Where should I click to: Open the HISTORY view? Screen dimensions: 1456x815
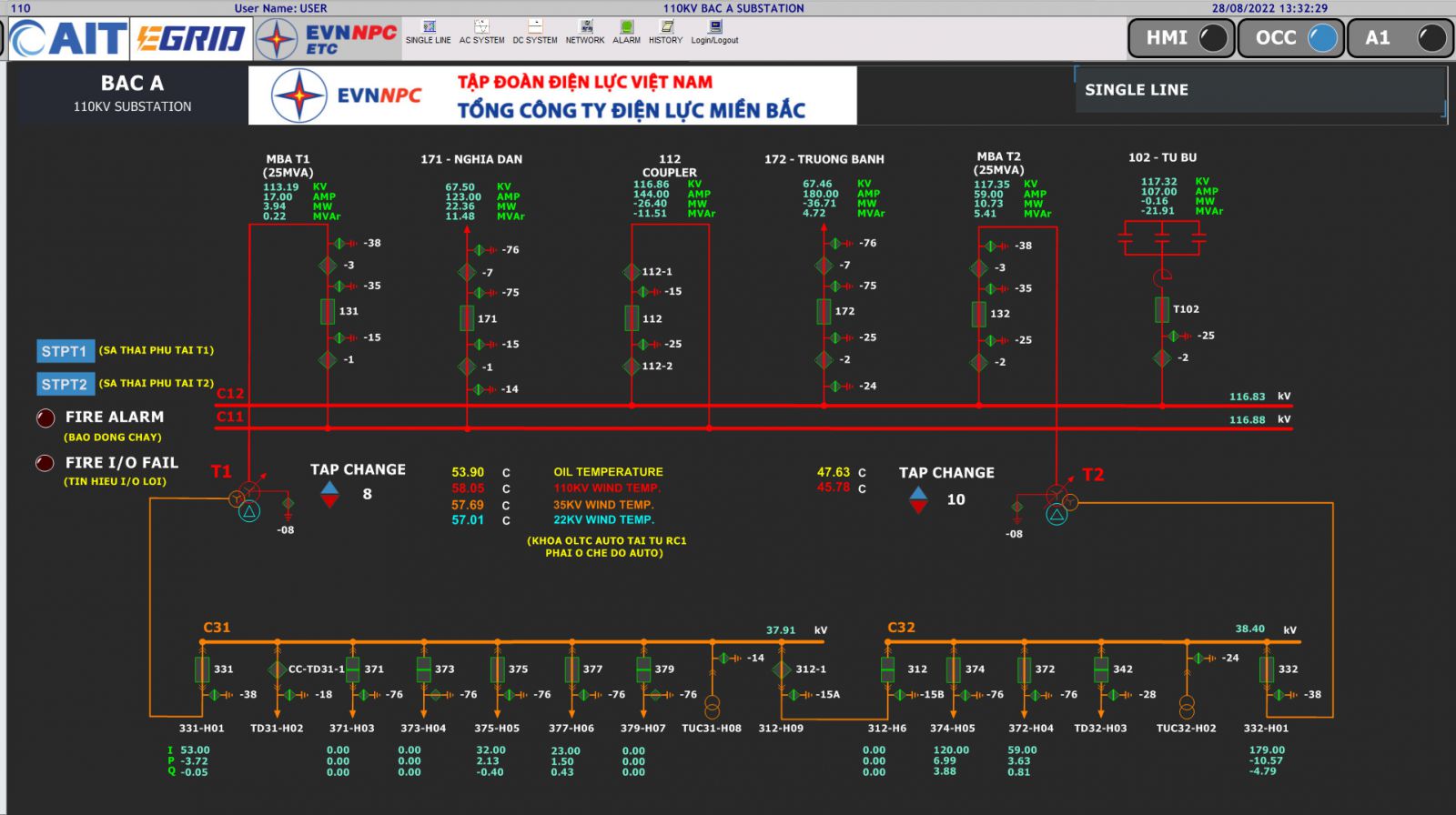[665, 32]
